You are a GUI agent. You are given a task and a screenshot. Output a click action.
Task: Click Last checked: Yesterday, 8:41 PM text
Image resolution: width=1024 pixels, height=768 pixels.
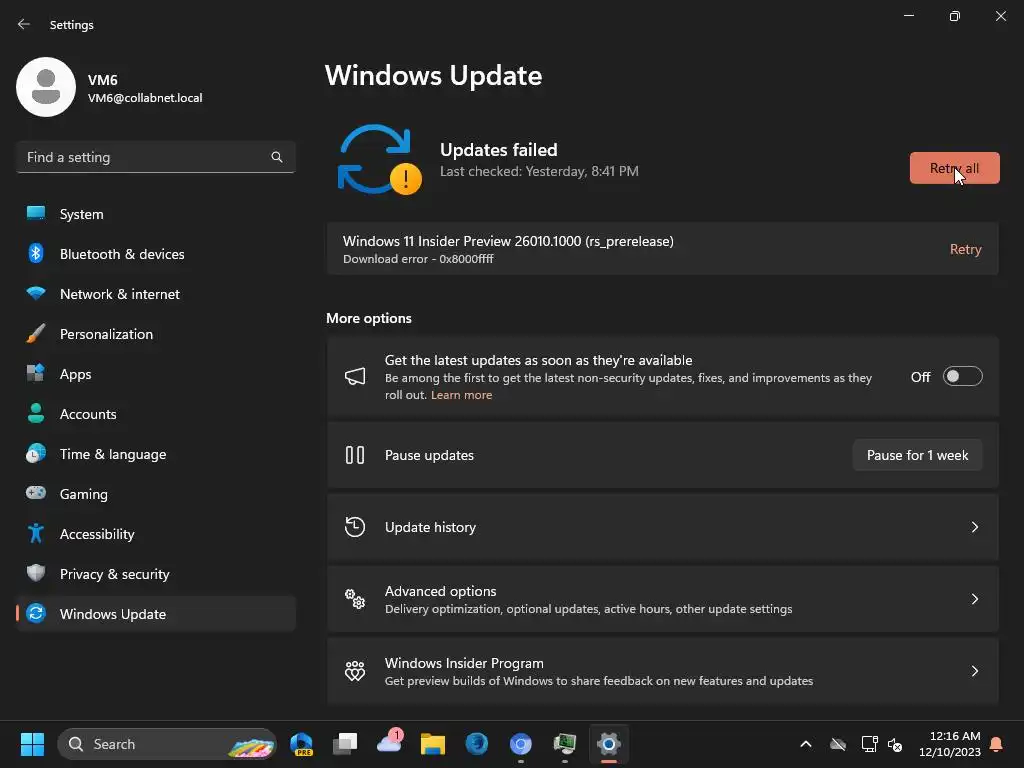coord(539,171)
